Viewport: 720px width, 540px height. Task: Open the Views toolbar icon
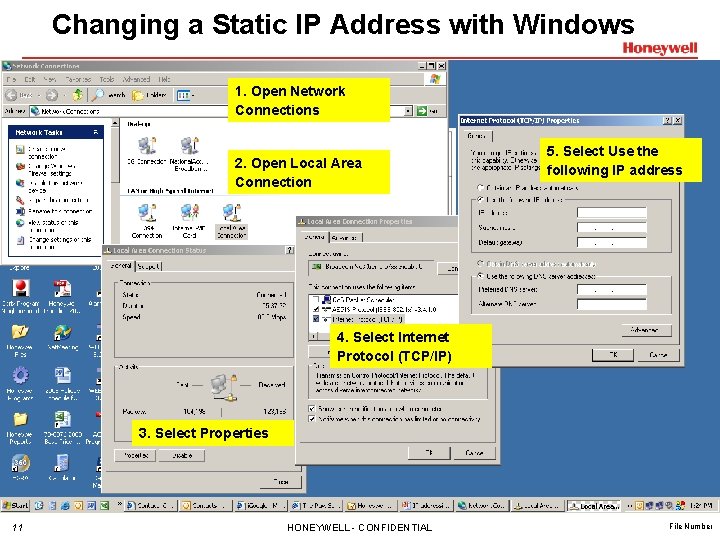(x=185, y=95)
